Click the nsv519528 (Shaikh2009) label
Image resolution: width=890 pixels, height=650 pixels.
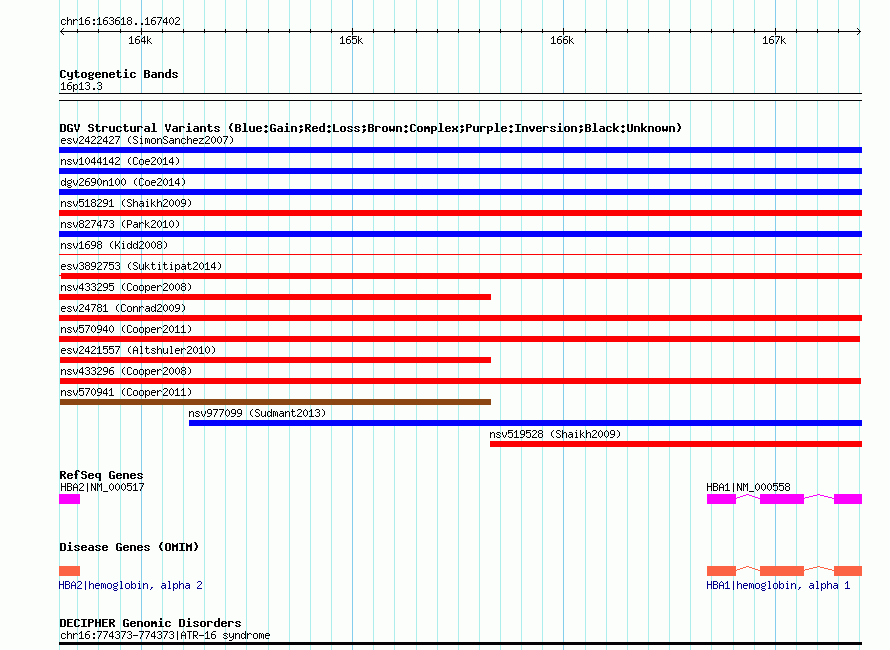[555, 434]
